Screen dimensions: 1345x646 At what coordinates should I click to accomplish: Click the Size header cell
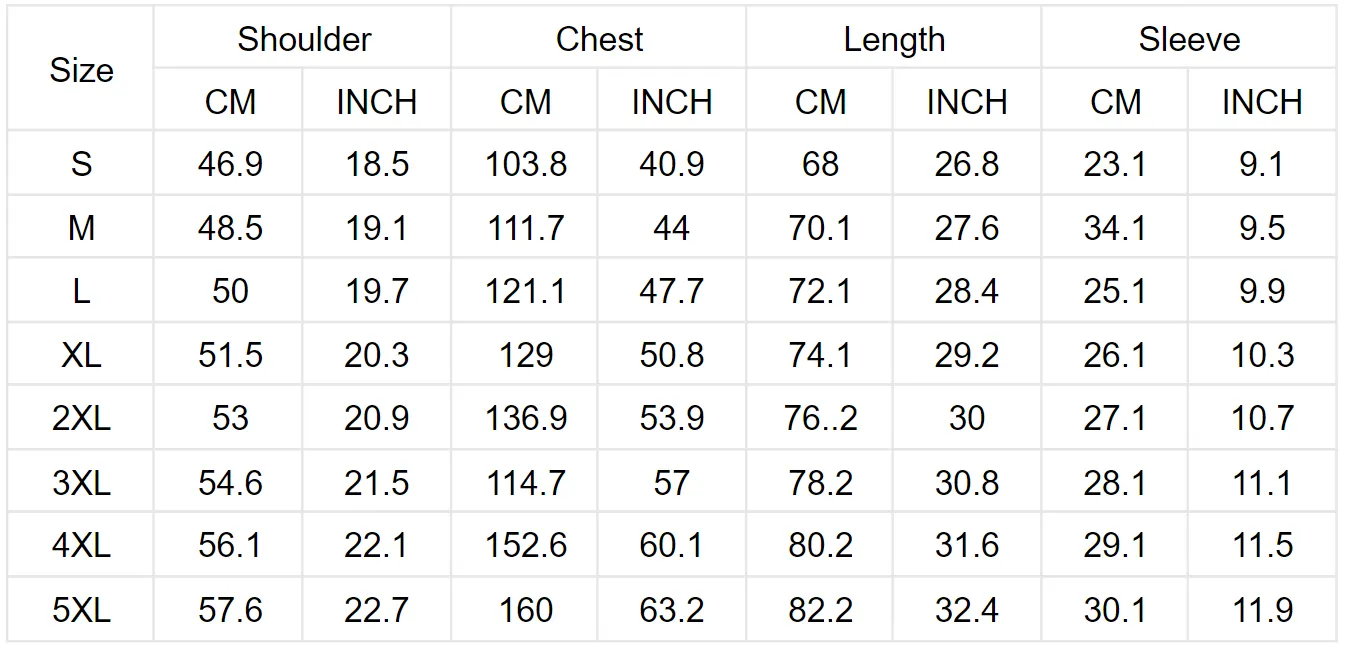tap(81, 70)
